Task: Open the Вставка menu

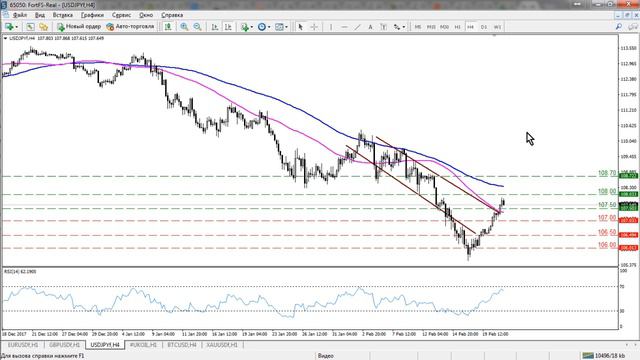Action: (x=63, y=15)
